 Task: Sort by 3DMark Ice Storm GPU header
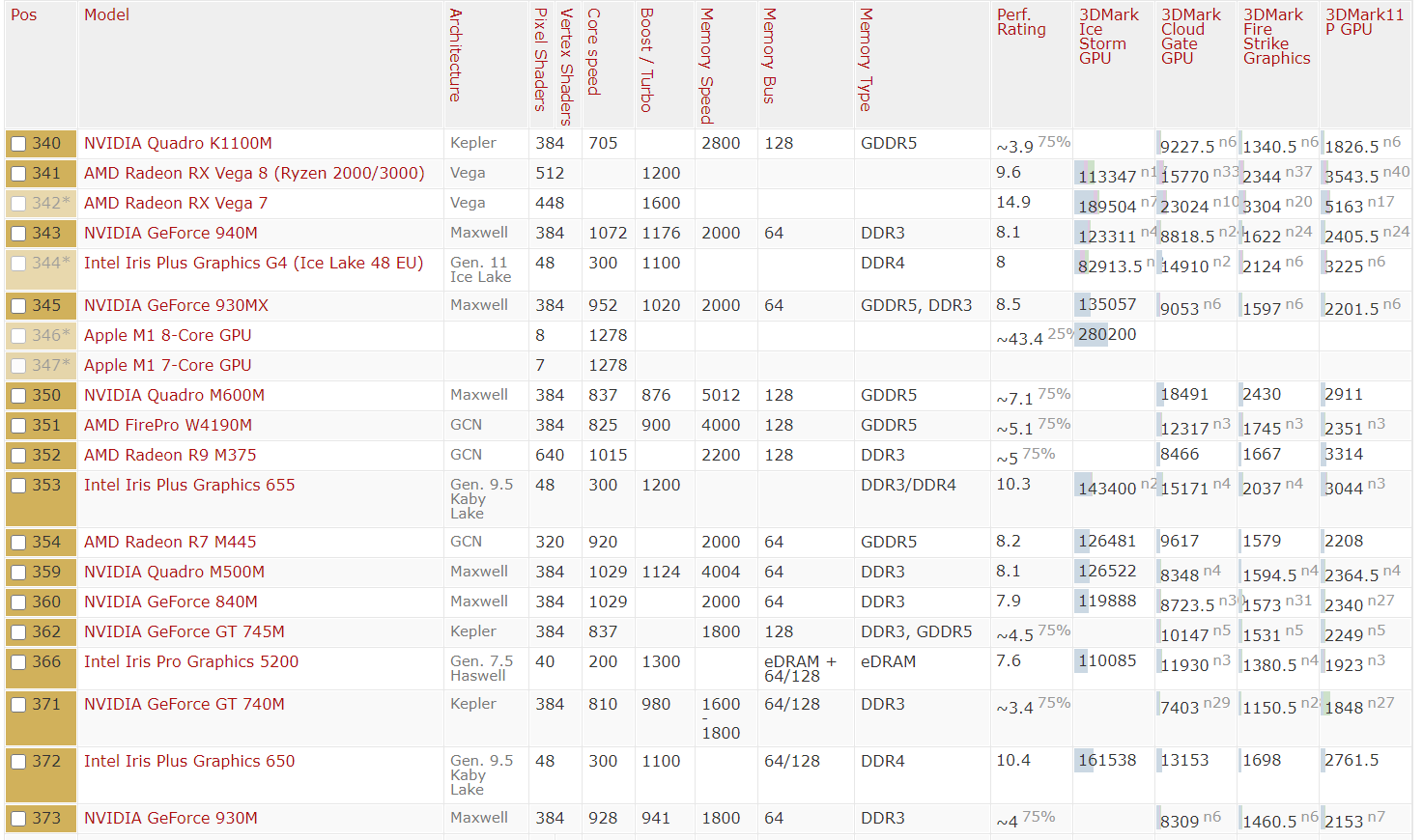1109,37
